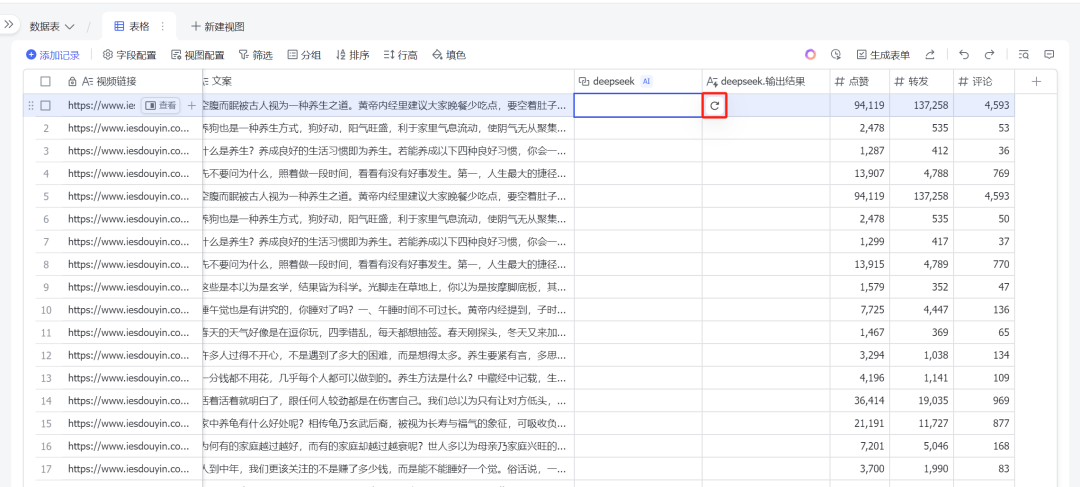Open 字段配置 field settings
This screenshot has height=487, width=1080.
click(x=129, y=55)
